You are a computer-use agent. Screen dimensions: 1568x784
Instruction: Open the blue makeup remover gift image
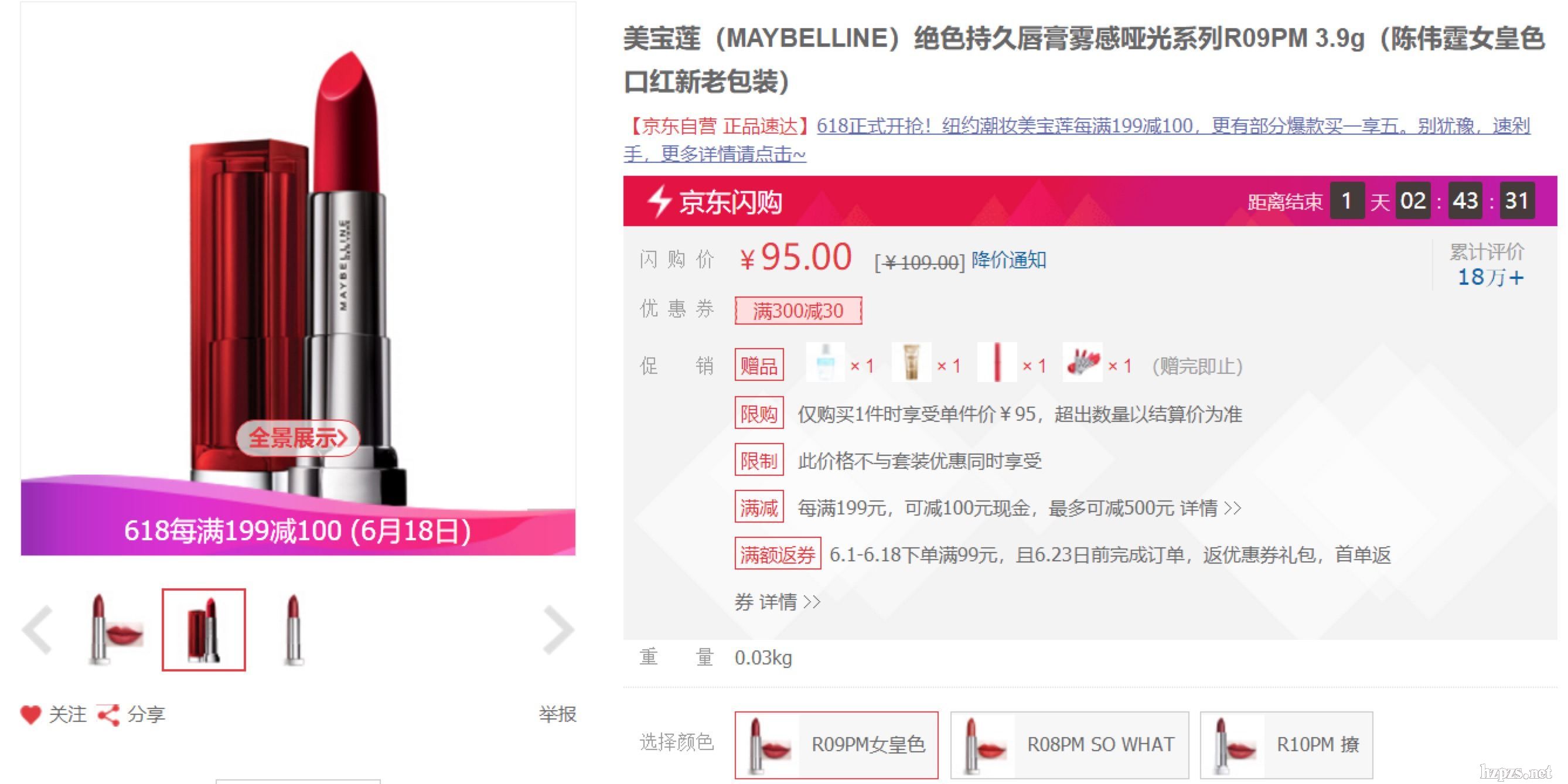(x=826, y=363)
